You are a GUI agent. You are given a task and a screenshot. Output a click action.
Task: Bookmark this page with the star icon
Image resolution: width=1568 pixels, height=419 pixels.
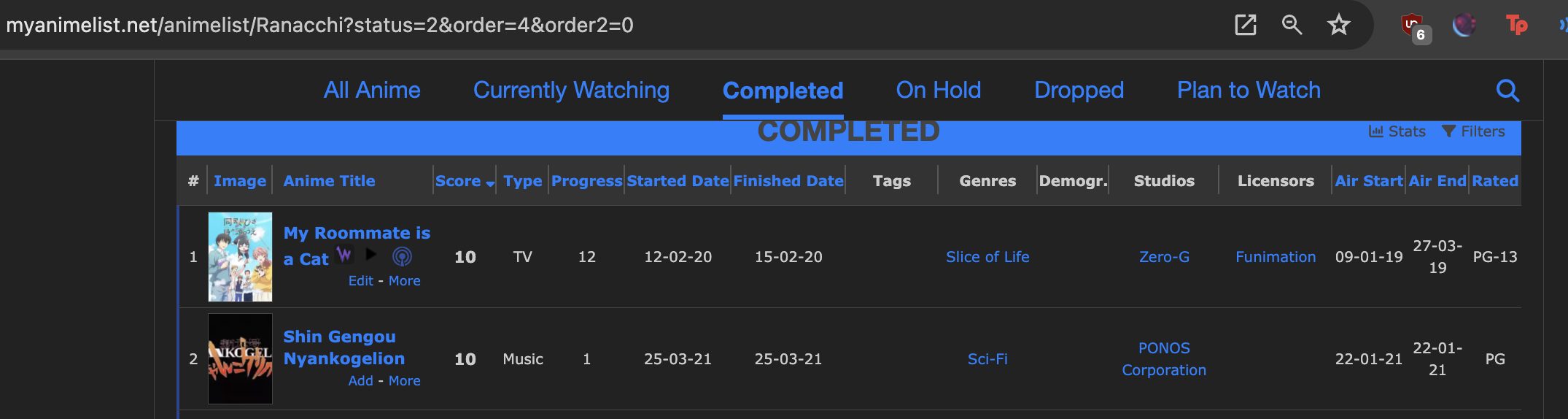pos(1338,26)
